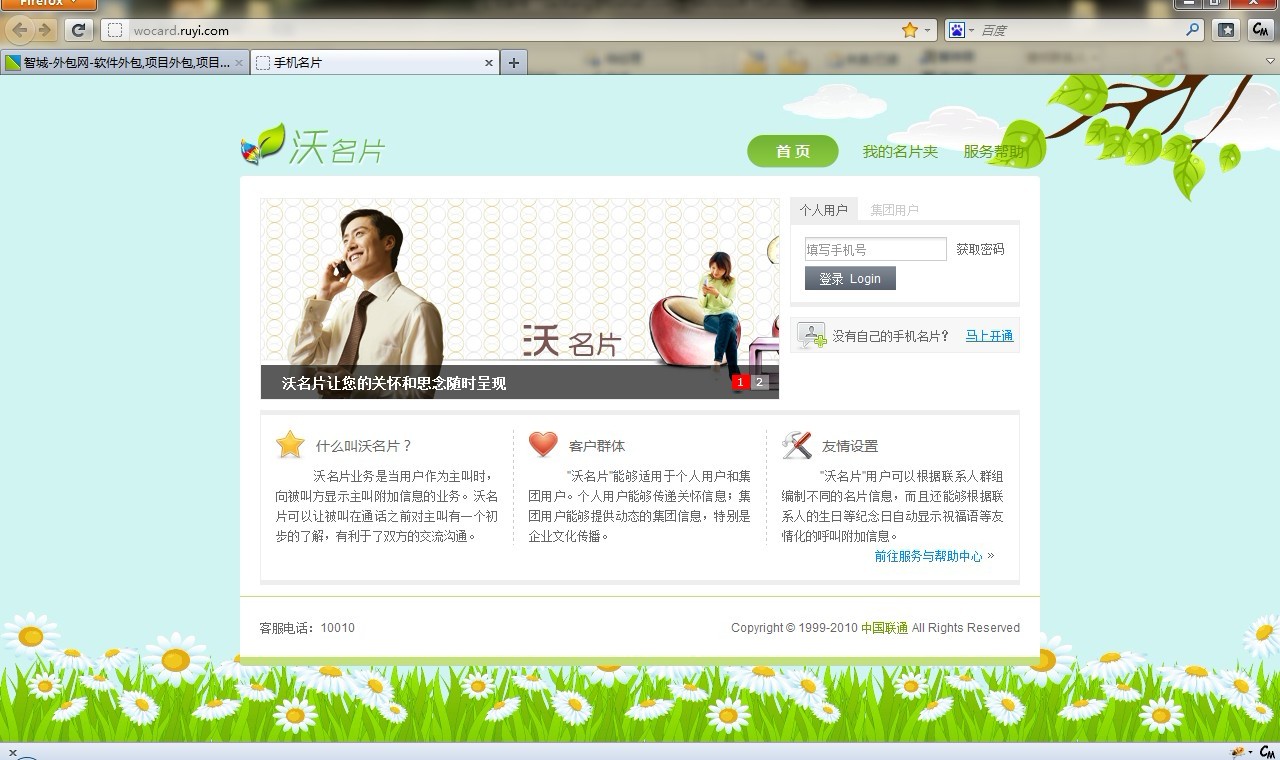Click the ladybug add-on icon in the status bar

(1238, 752)
